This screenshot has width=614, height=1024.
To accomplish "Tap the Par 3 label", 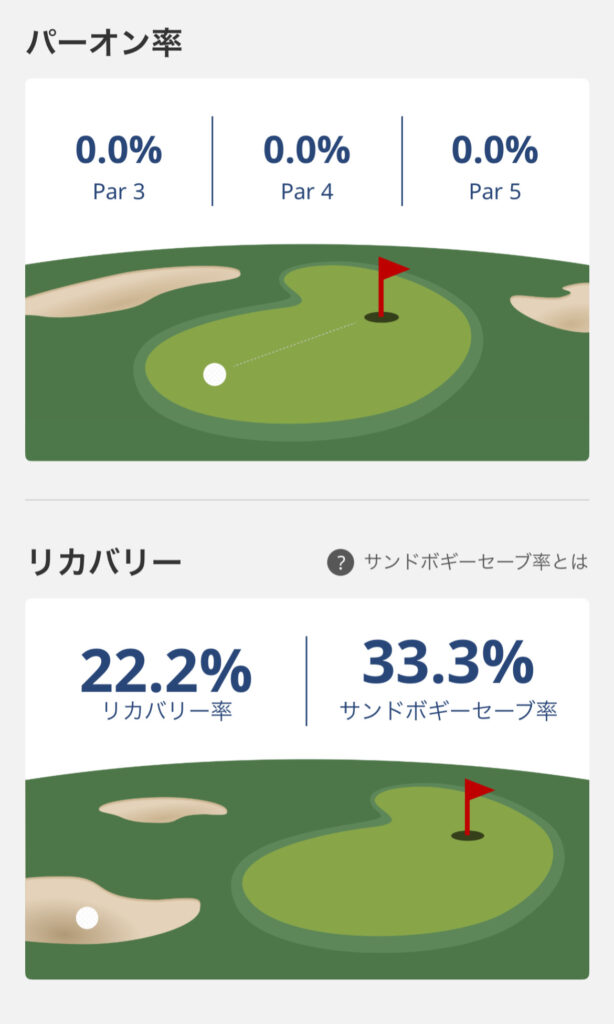I will [x=119, y=192].
